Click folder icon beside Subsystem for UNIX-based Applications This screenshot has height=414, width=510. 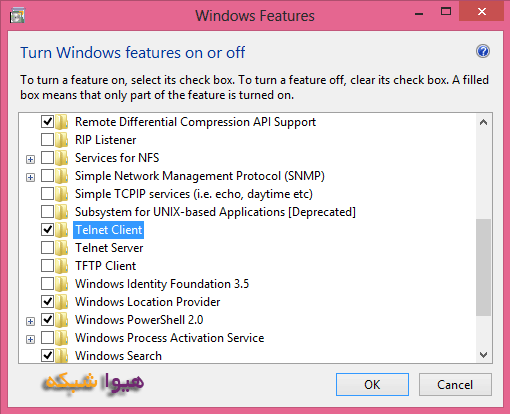tap(62, 212)
